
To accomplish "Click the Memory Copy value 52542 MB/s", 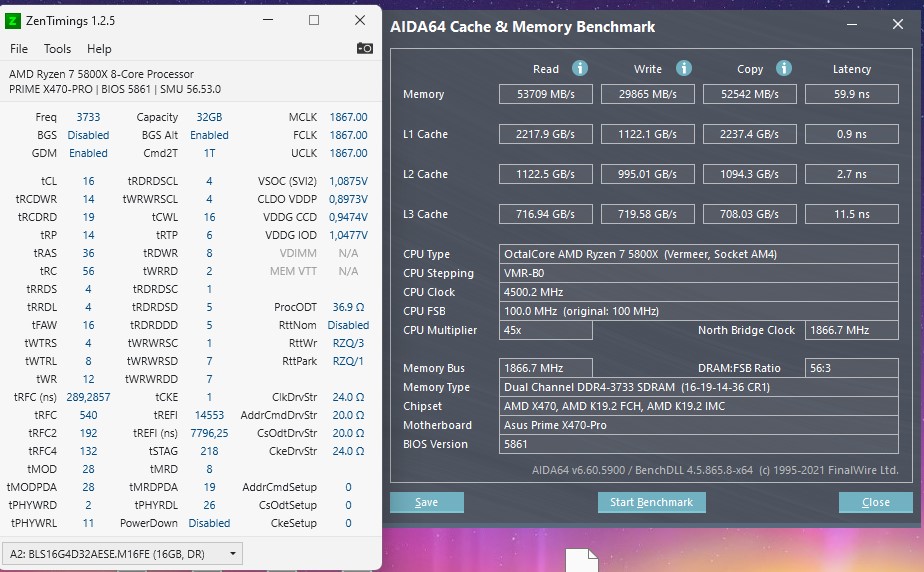I will 750,94.
